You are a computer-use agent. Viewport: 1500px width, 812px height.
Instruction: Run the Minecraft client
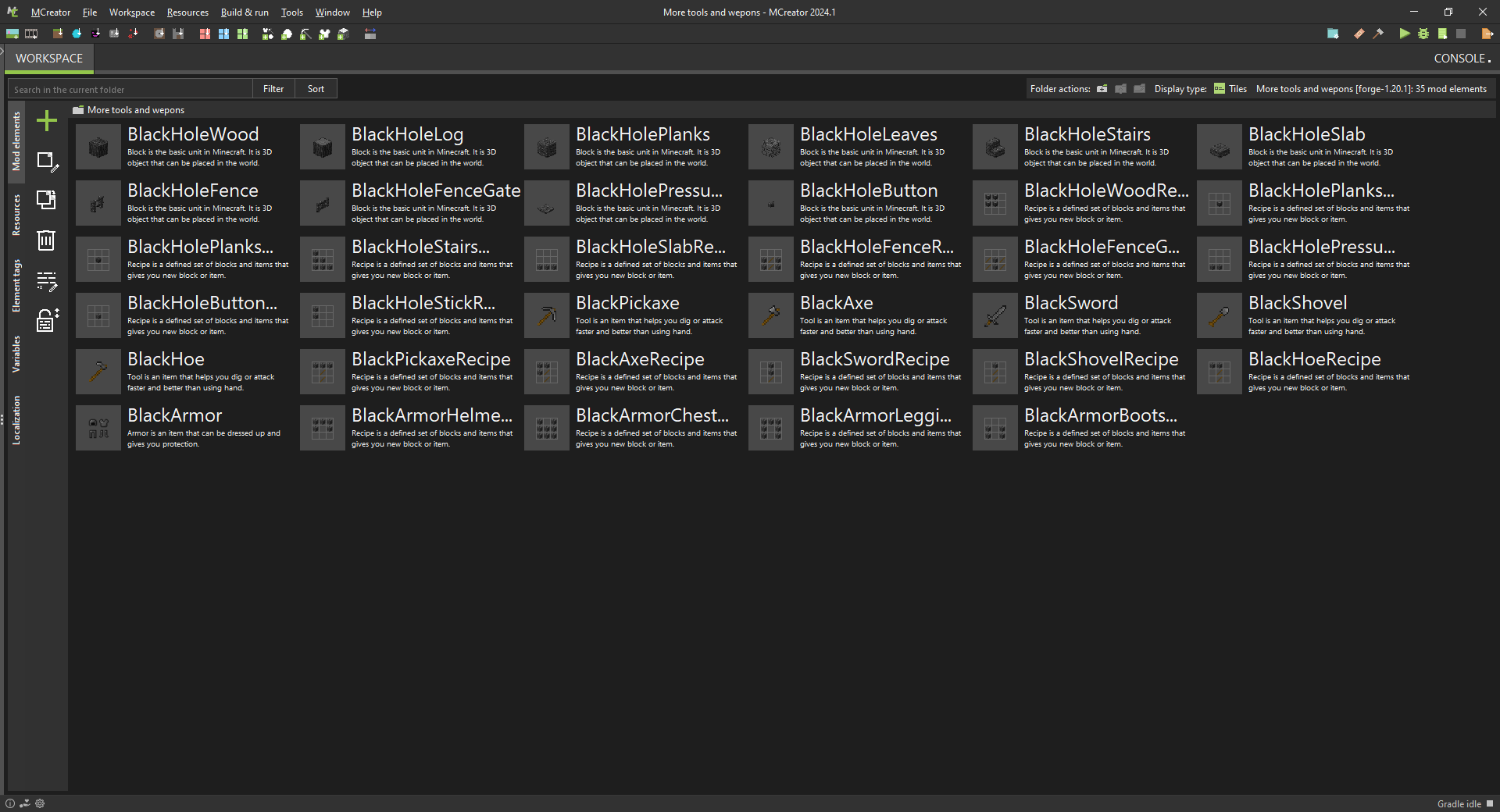click(1403, 34)
